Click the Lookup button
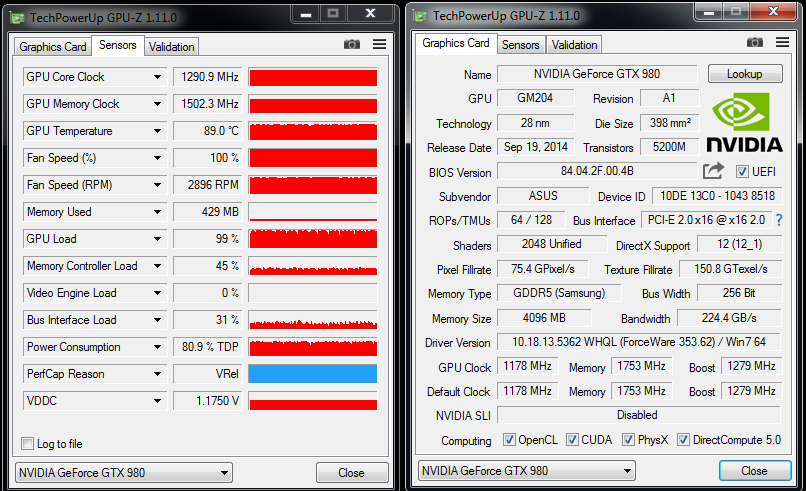 [x=745, y=74]
